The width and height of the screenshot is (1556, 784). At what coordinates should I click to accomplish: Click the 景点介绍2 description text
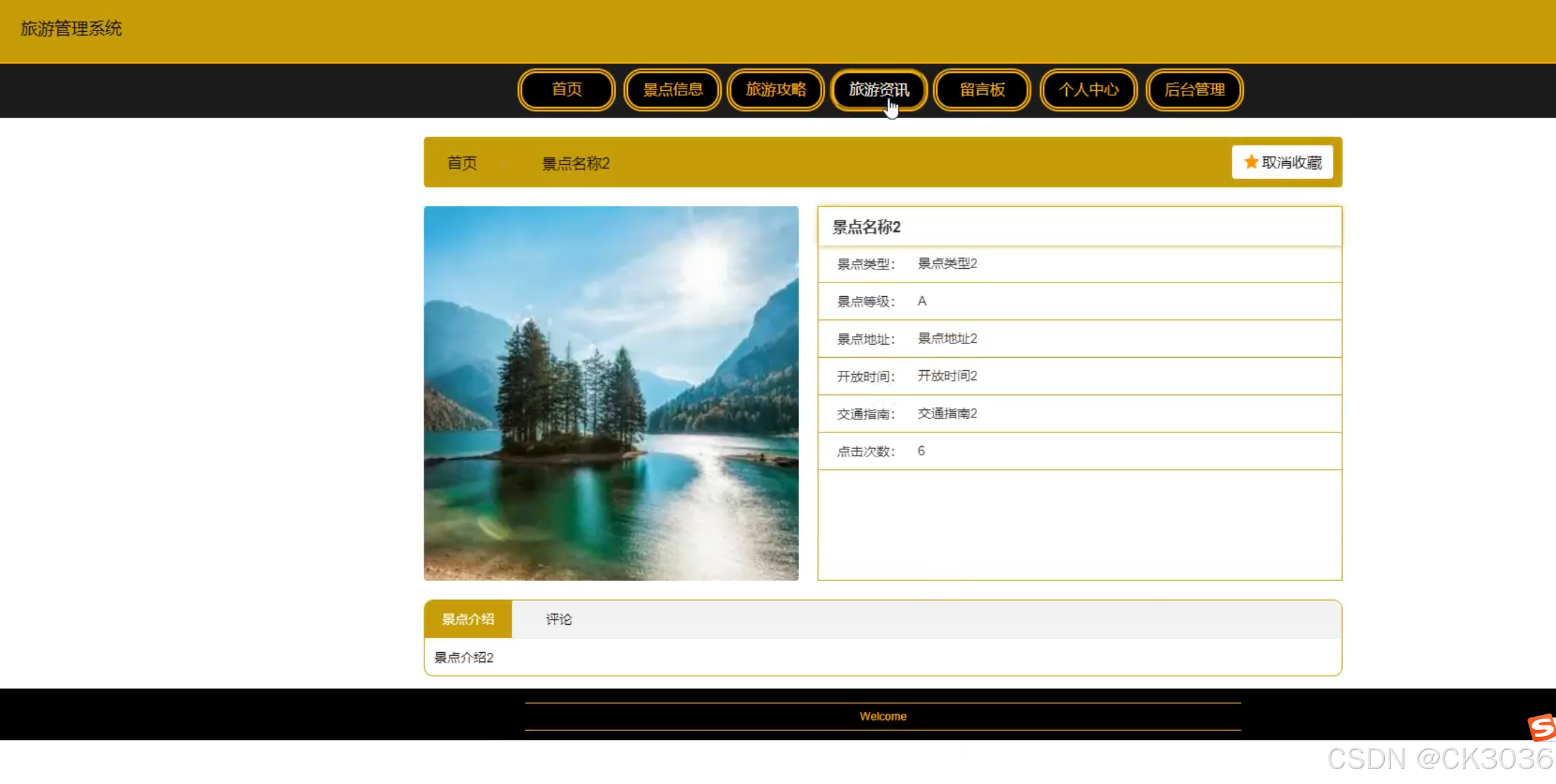pos(464,657)
